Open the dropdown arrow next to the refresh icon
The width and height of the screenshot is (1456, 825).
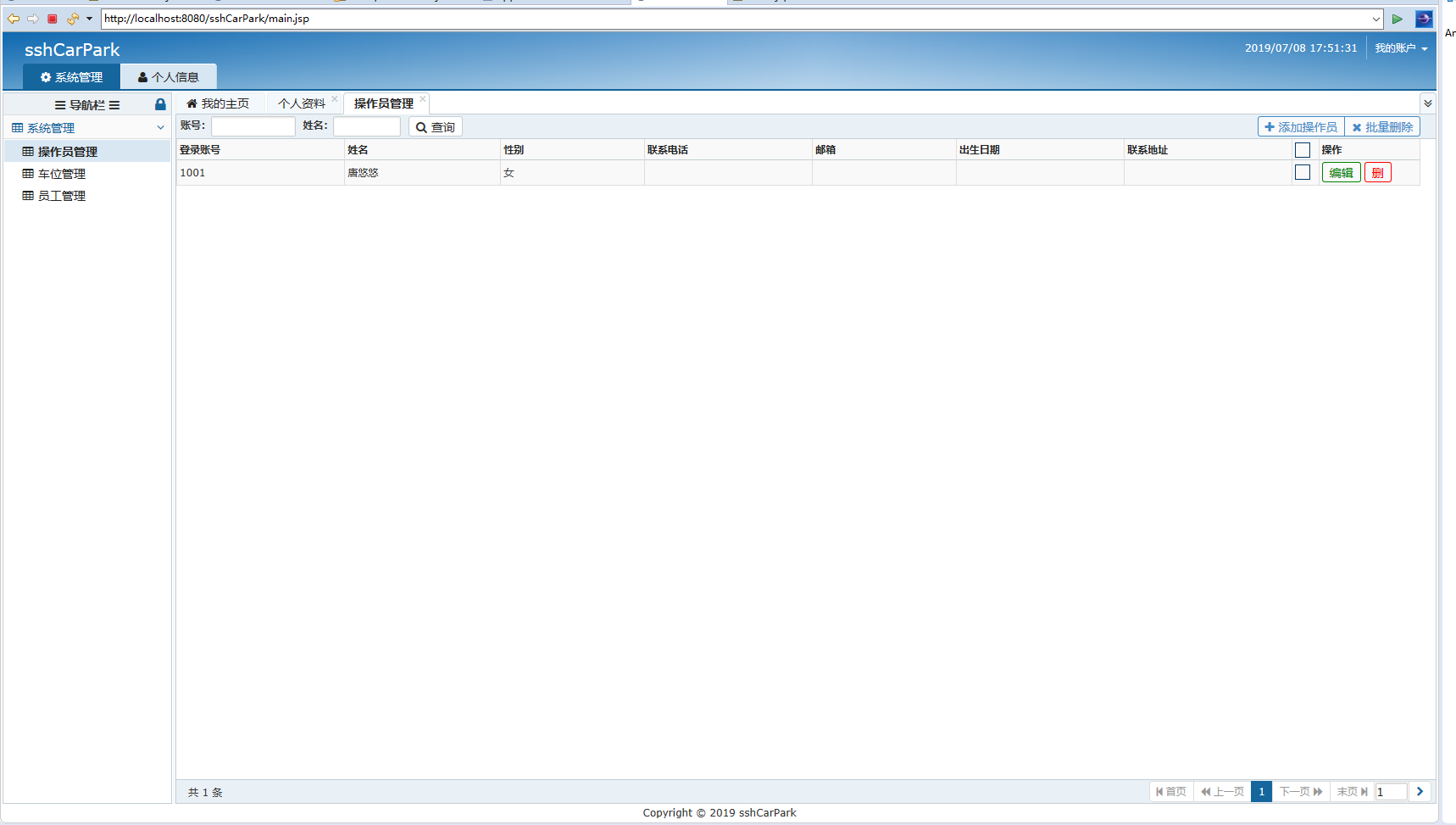click(89, 19)
